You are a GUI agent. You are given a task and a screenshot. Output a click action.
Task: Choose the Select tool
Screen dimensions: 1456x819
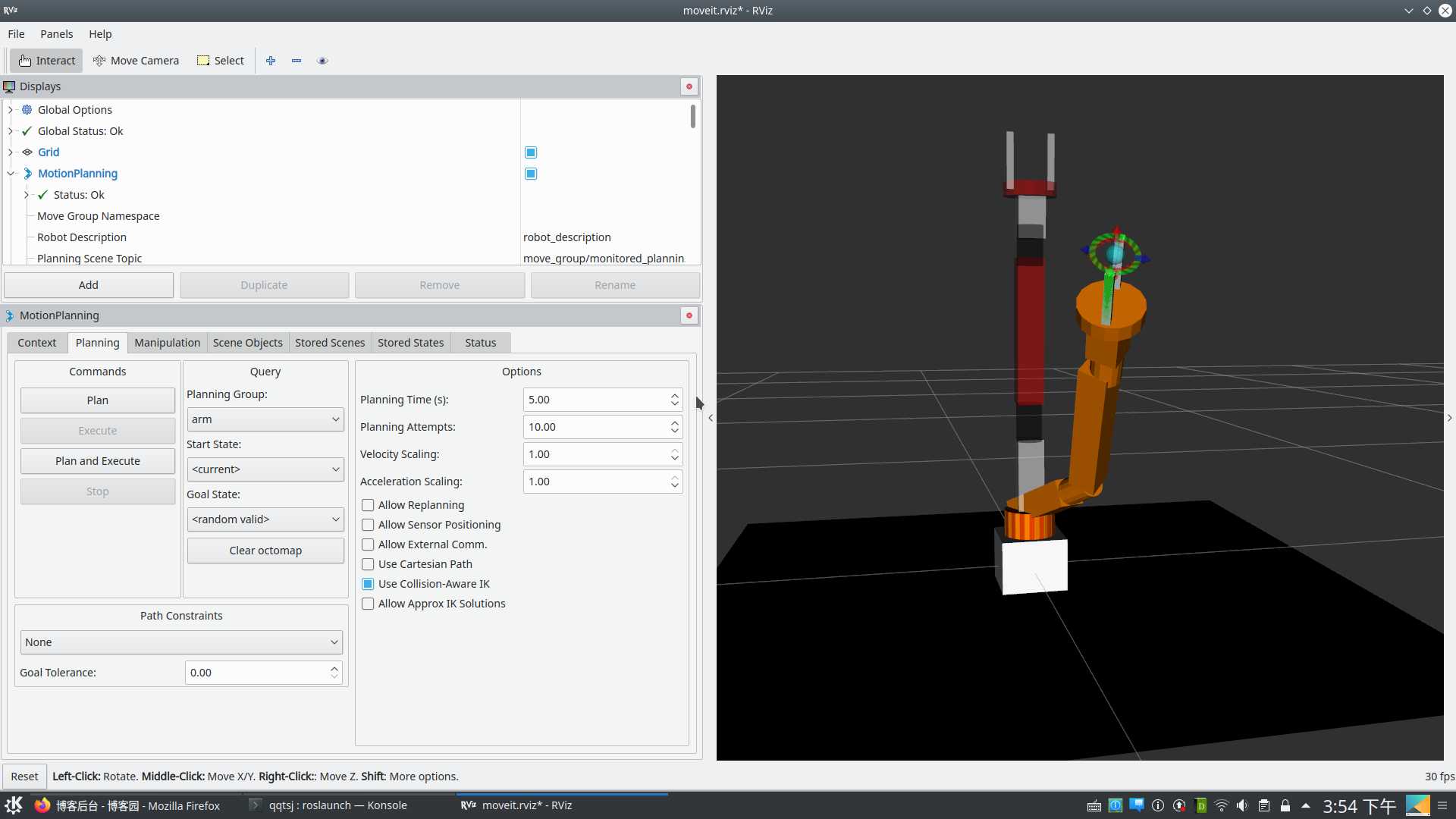coord(221,61)
